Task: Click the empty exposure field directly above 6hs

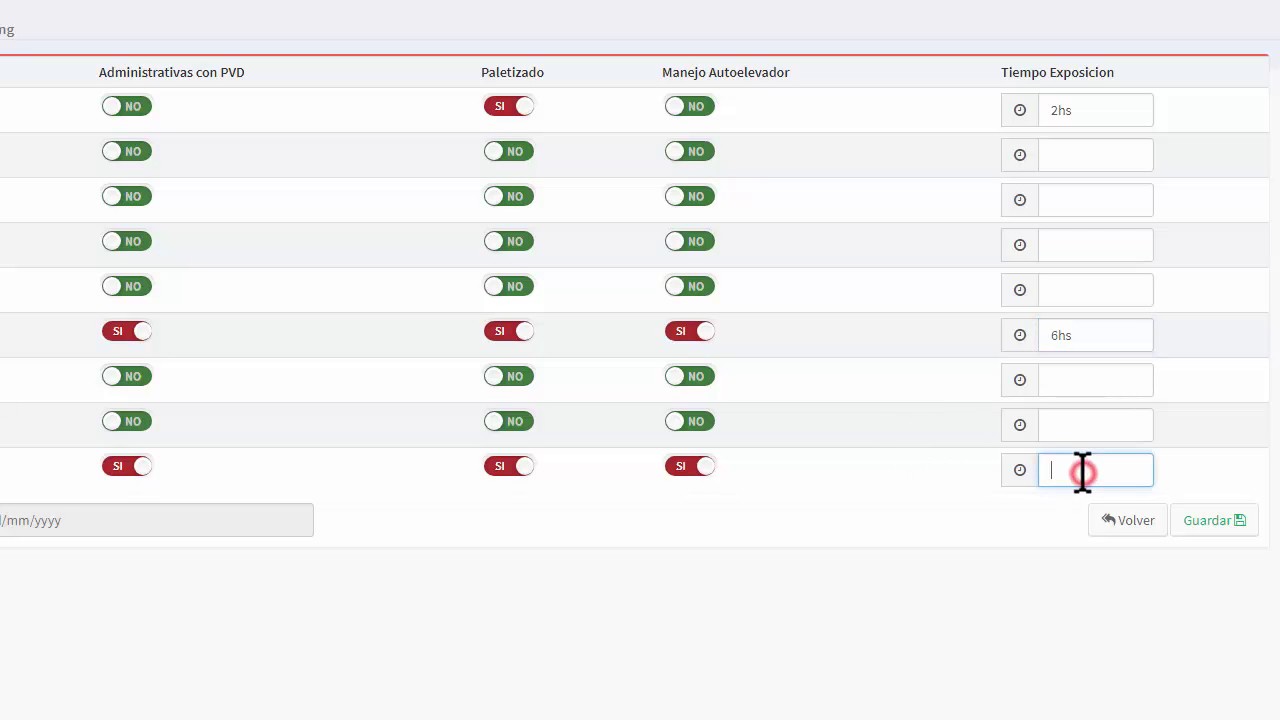Action: (x=1095, y=290)
